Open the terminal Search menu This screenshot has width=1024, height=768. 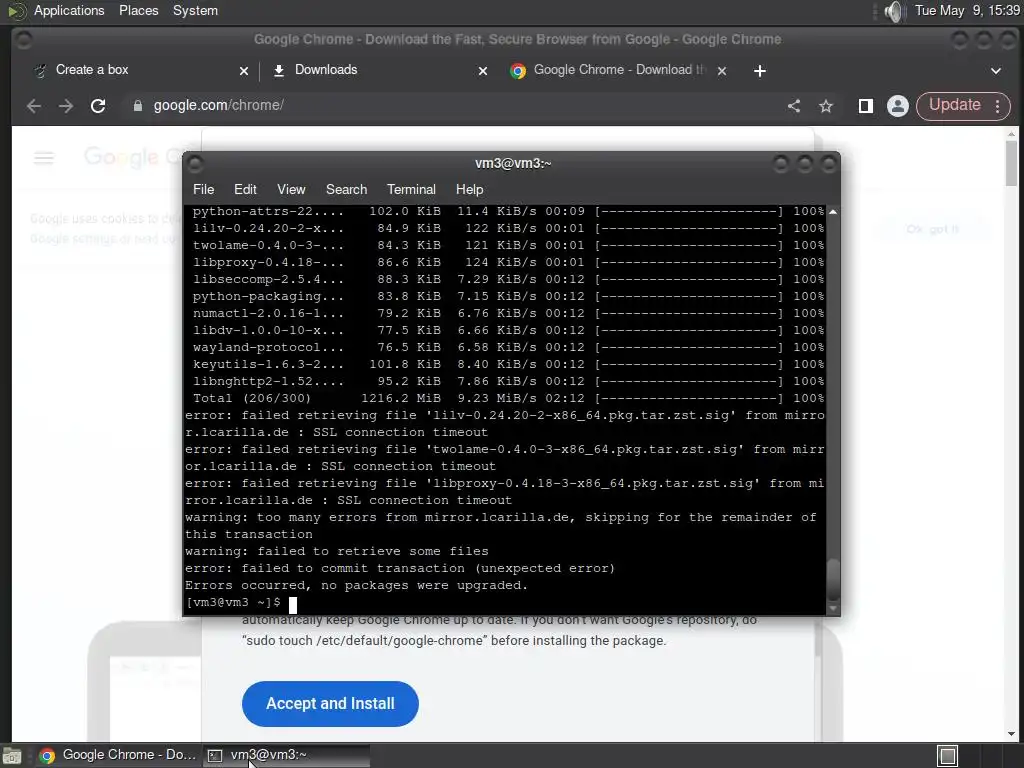pyautogui.click(x=346, y=189)
